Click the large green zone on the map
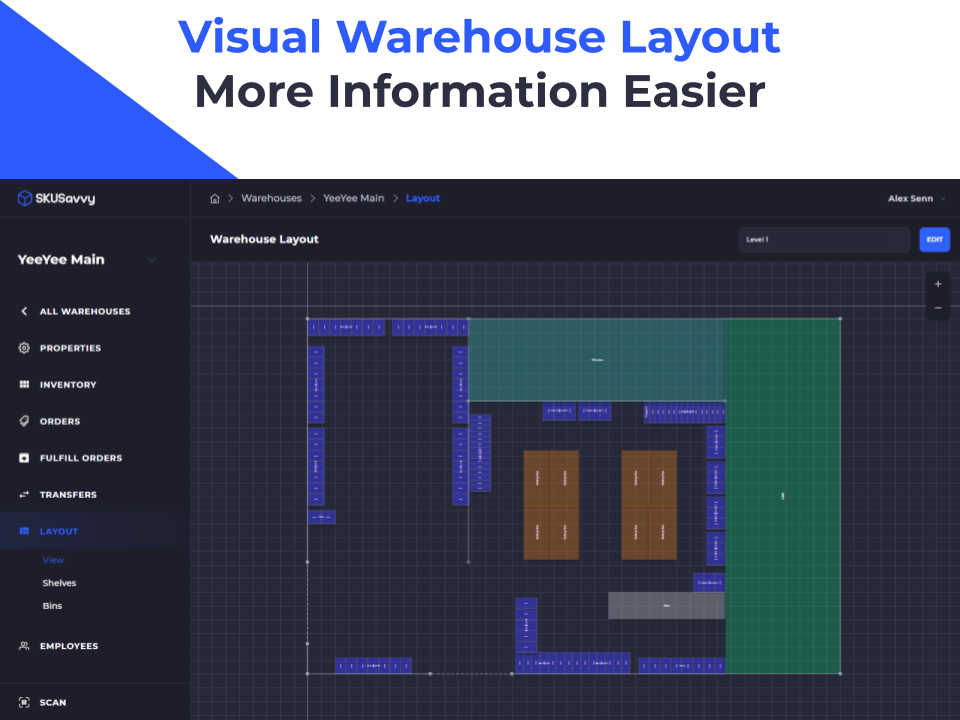The width and height of the screenshot is (960, 720). 785,495
